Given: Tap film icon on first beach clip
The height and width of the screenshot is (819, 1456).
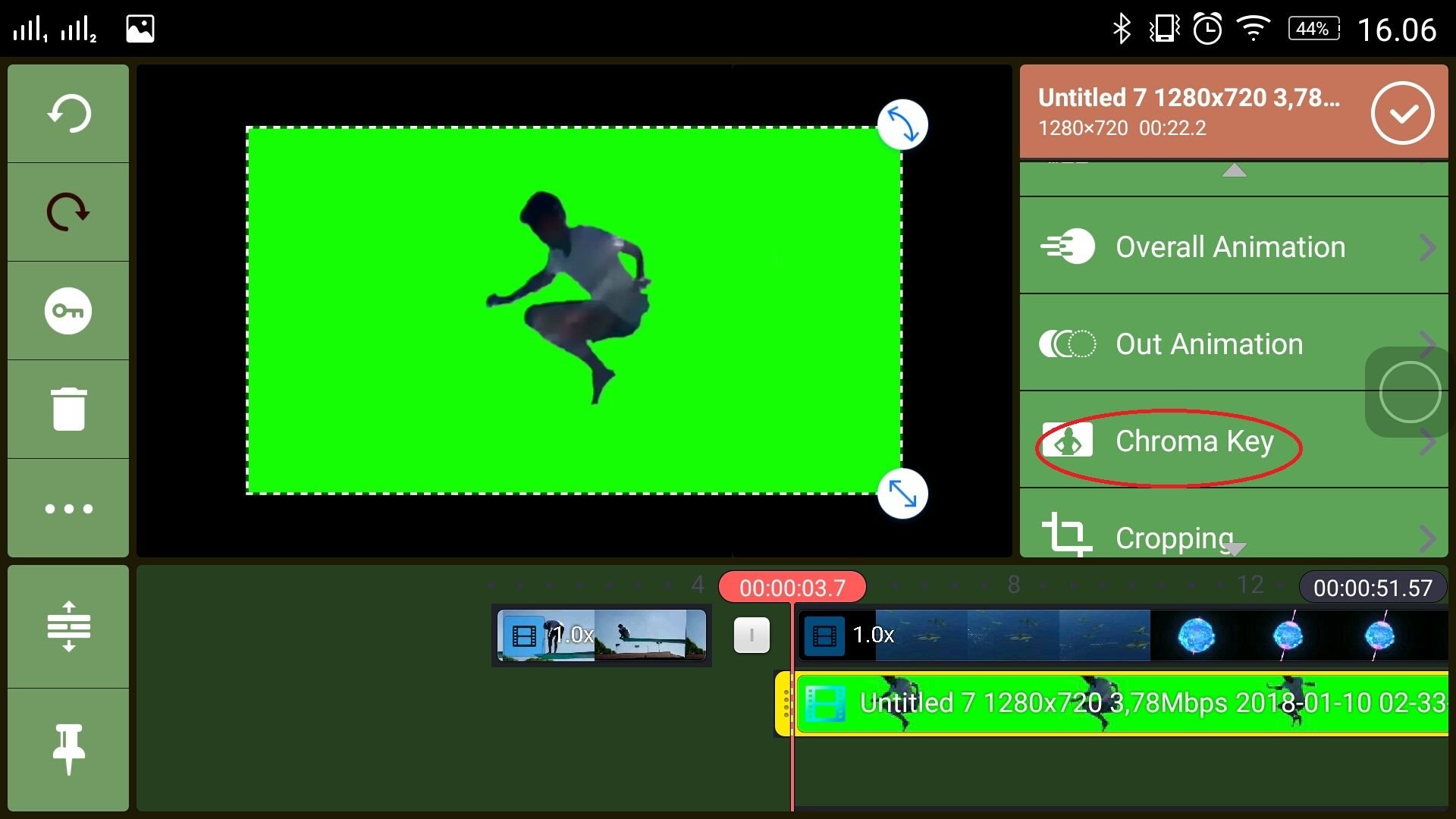Looking at the screenshot, I should pos(524,635).
